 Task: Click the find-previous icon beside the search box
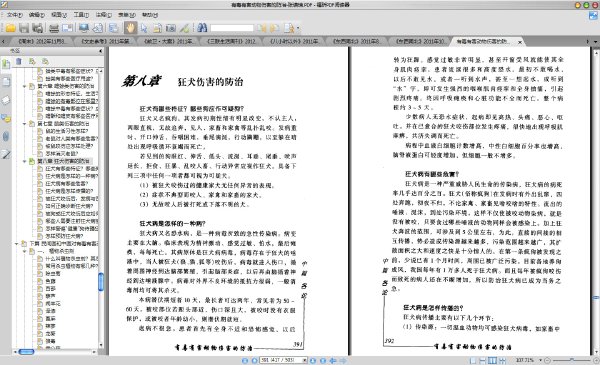click(262, 28)
